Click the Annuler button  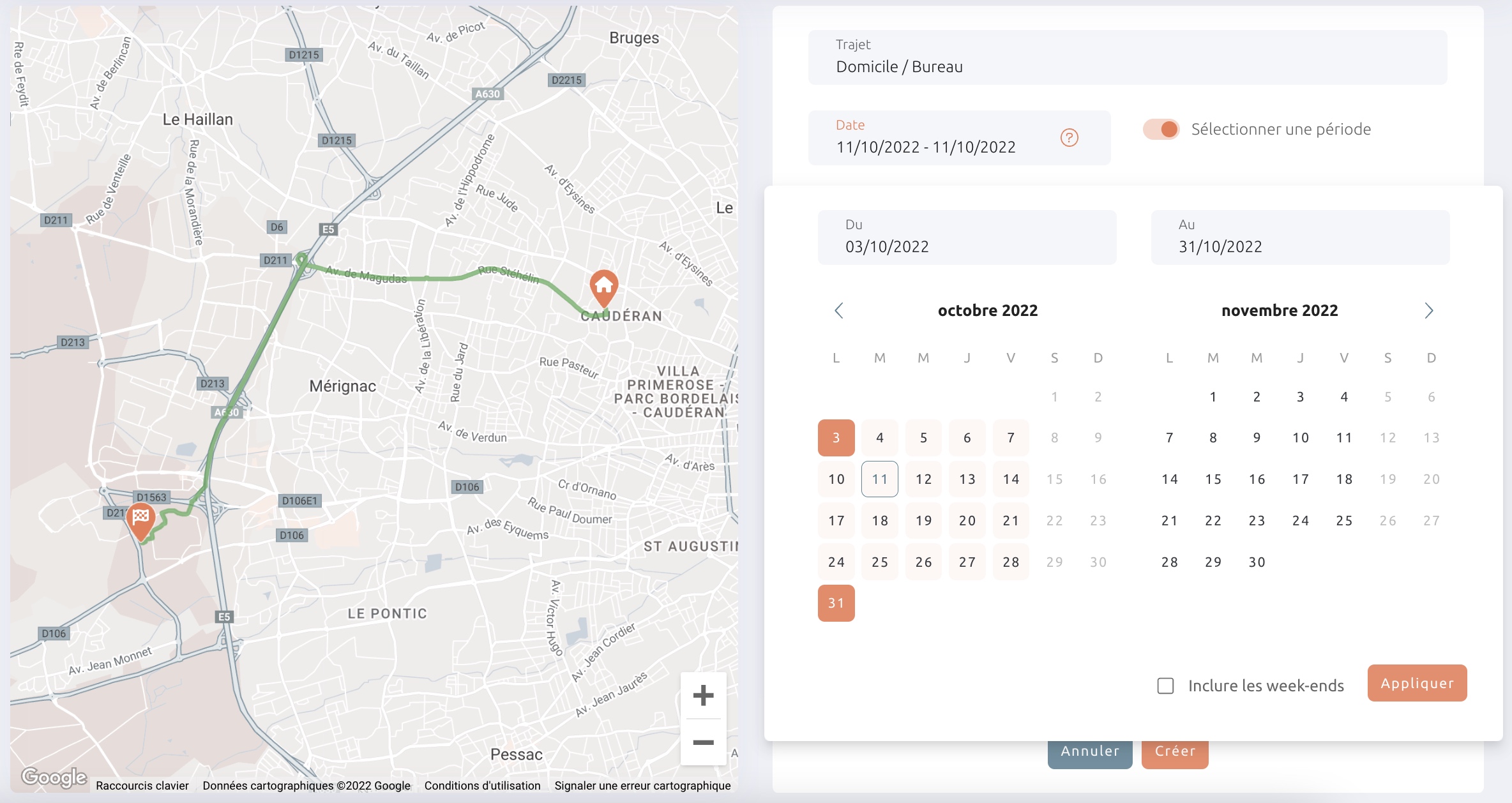[x=1090, y=752]
